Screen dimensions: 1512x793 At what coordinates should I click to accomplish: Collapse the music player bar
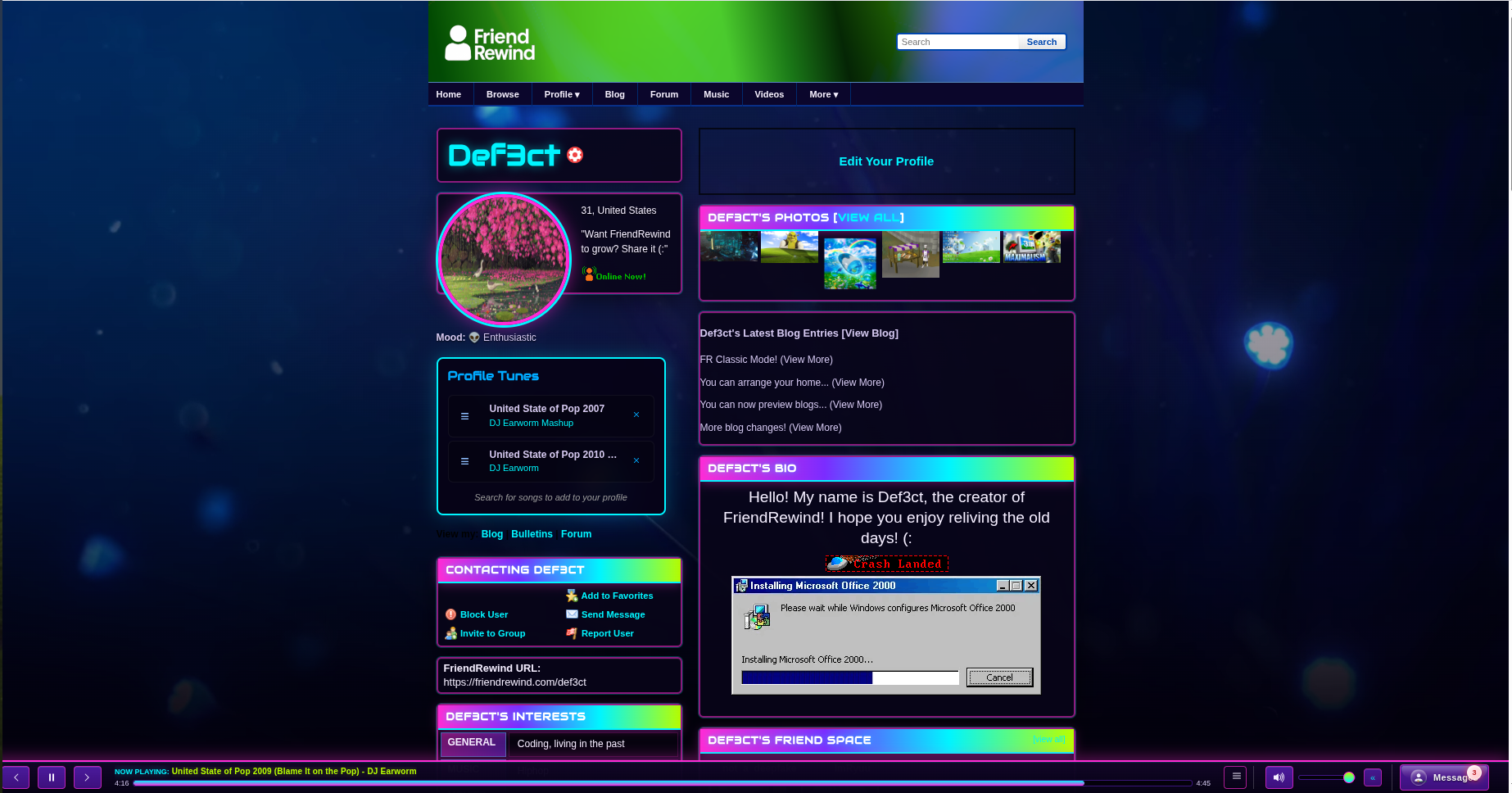1374,777
